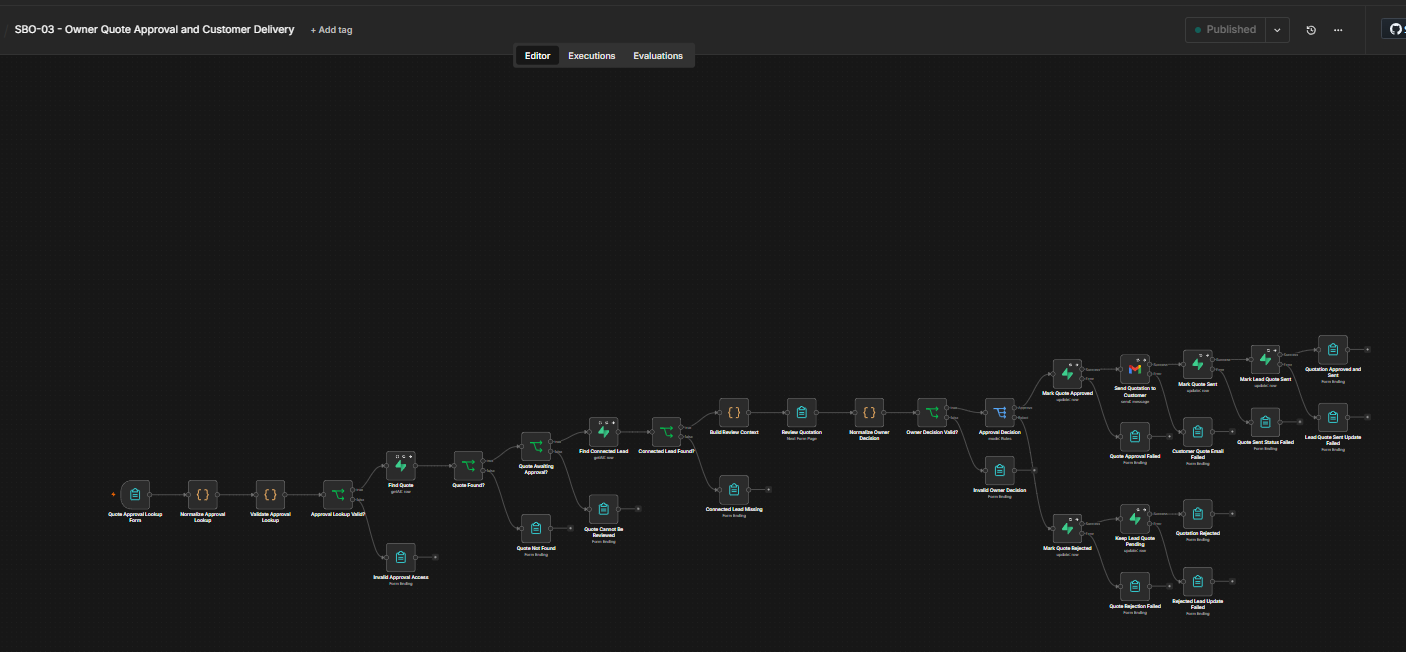
Task: Expand the Published dropdown arrow
Action: pos(1277,30)
